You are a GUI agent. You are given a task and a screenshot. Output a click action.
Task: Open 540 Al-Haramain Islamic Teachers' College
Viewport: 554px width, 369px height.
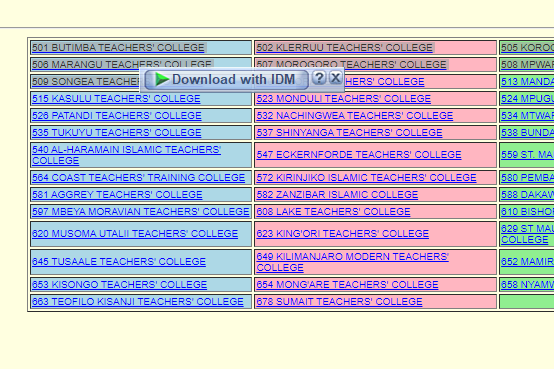pyautogui.click(x=126, y=155)
